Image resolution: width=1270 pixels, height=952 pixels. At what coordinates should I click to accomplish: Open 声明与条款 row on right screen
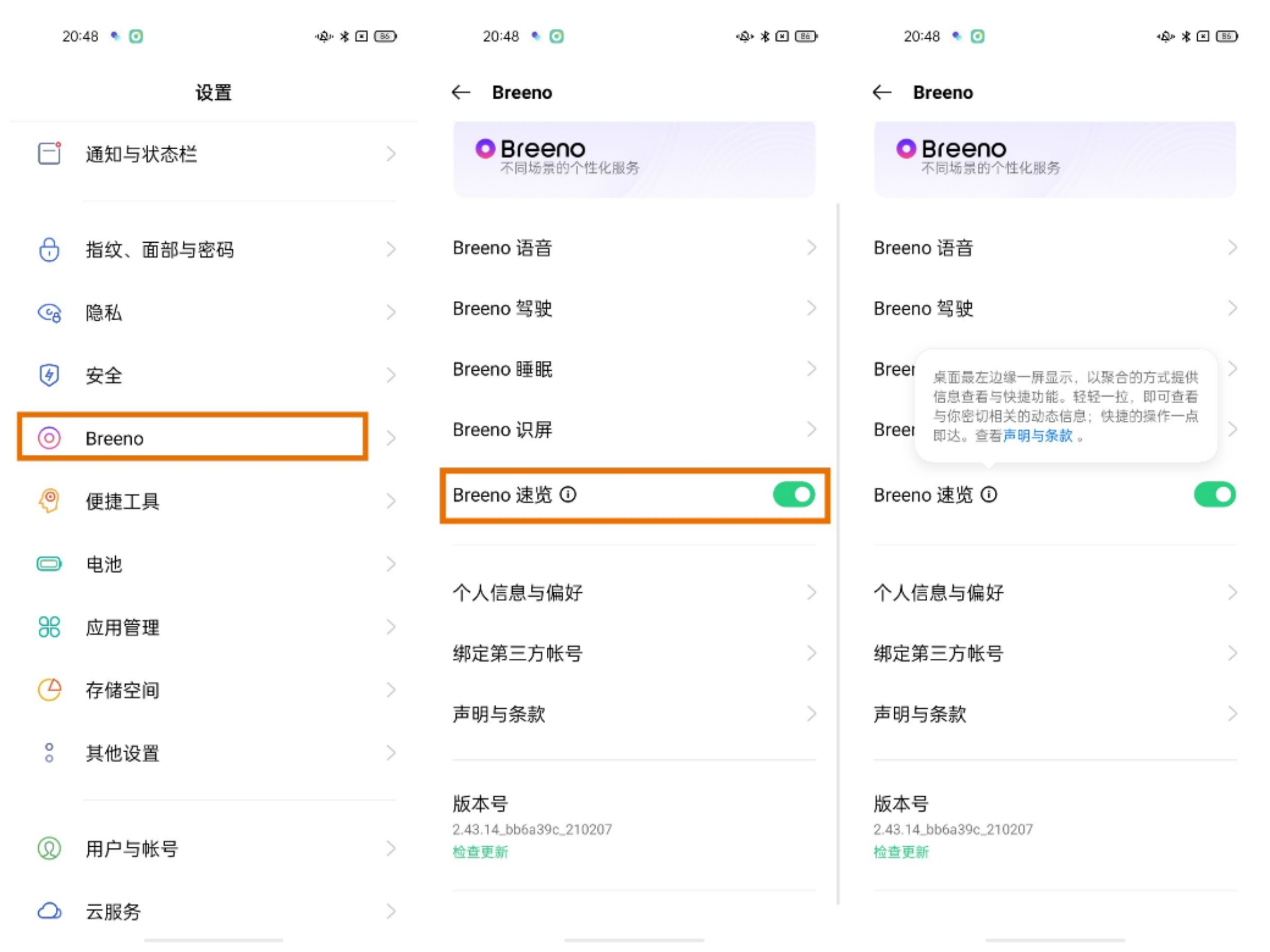pos(1055,713)
